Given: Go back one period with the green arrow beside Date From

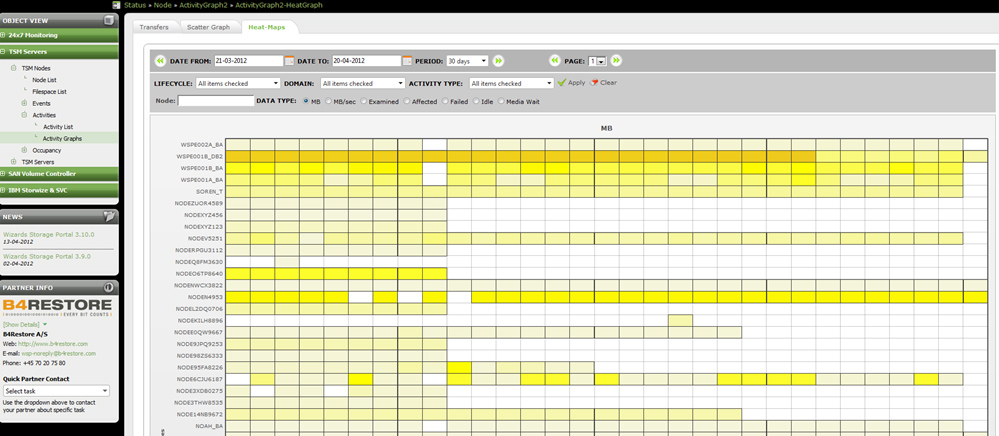Looking at the screenshot, I should coord(161,61).
